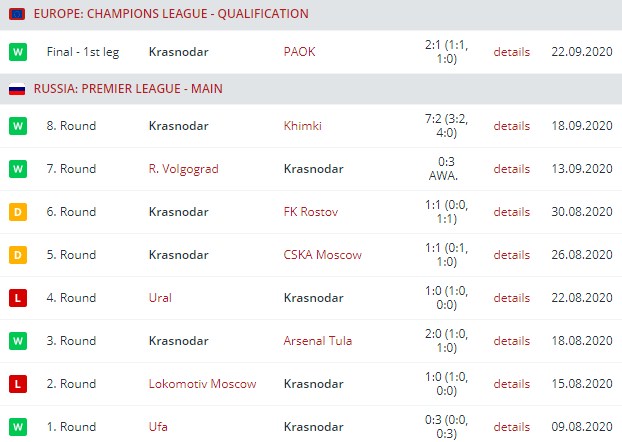This screenshot has height=442, width=622.
Task: Click the yellow D icon for FK Rostov match
Action: 17,212
